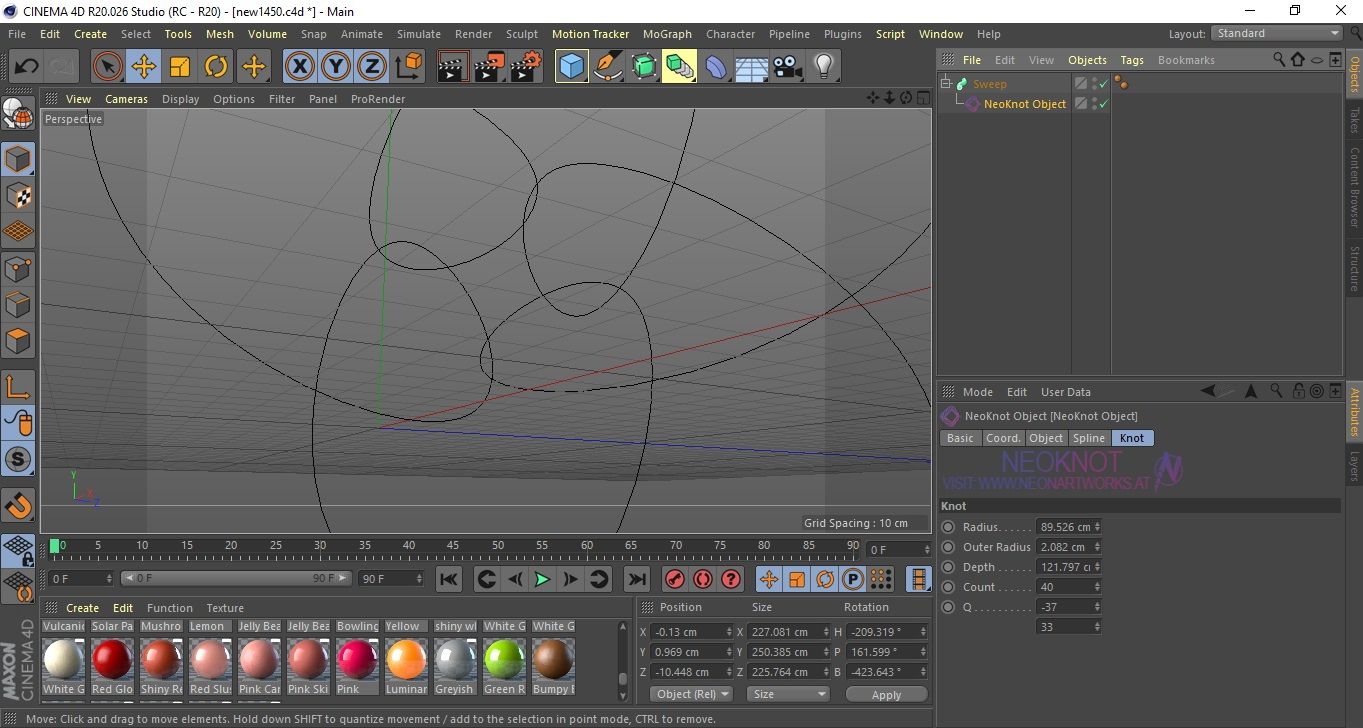The height and width of the screenshot is (728, 1363).
Task: Open the Layout Standard dropdown
Action: (1277, 34)
